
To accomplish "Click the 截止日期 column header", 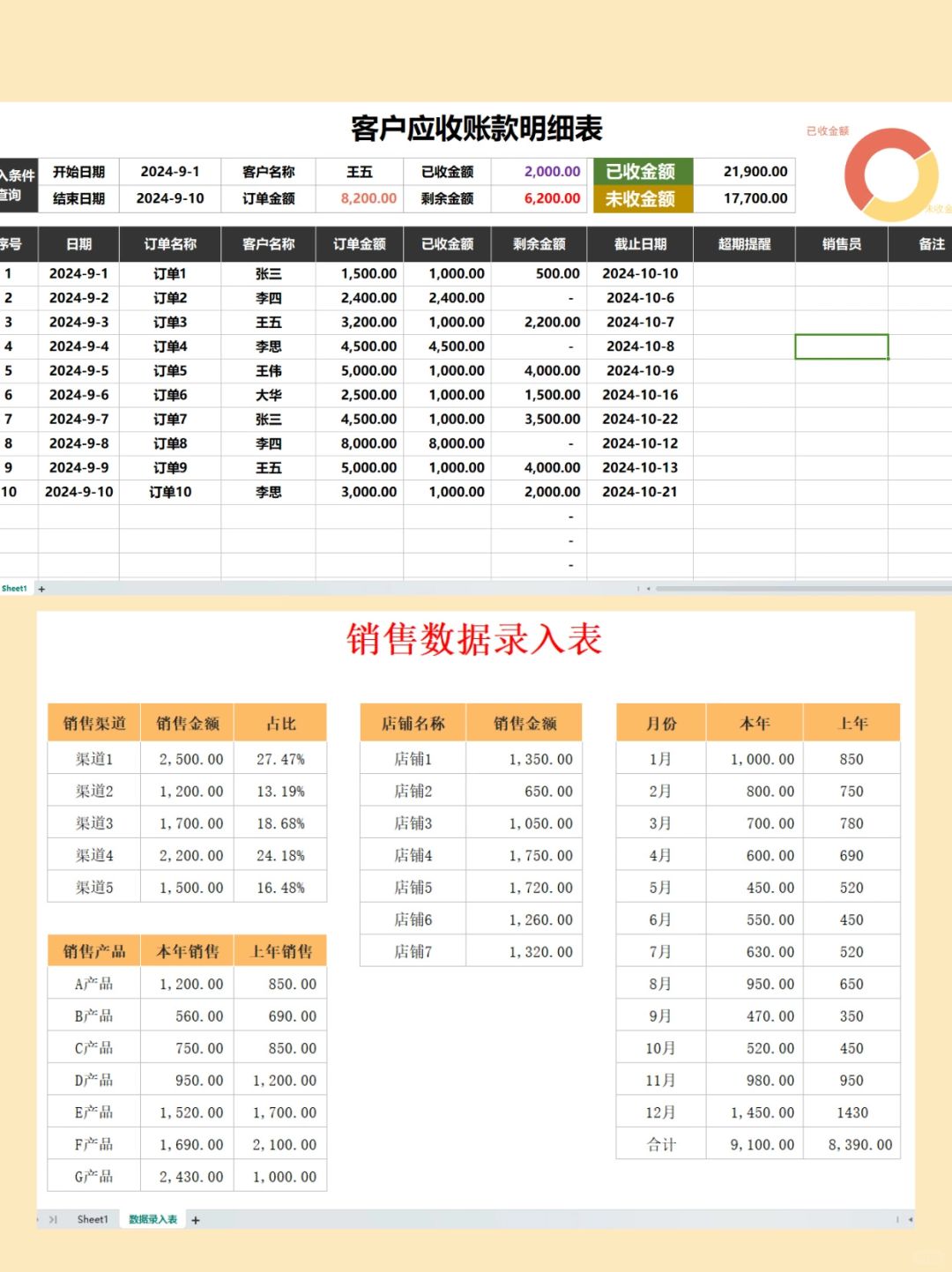I will click(641, 244).
